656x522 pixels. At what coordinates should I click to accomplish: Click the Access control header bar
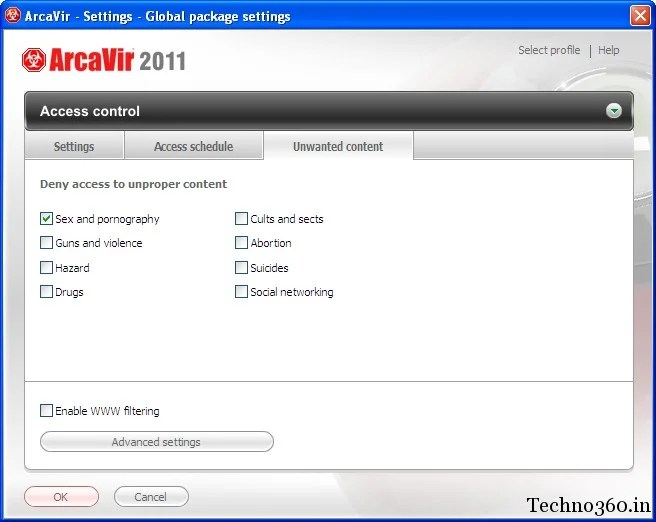(329, 111)
